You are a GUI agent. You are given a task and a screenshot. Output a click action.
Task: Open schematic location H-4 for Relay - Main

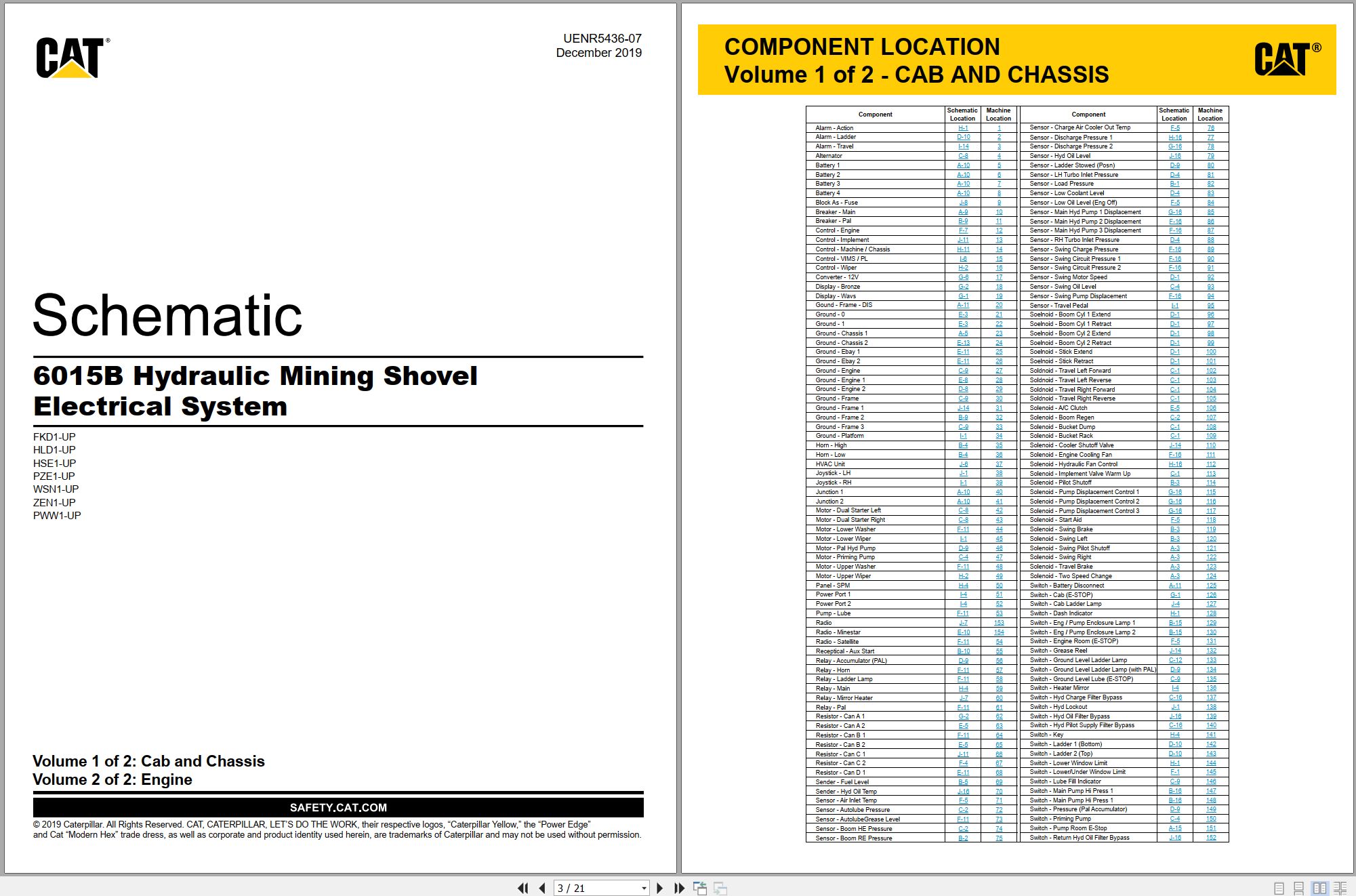pyautogui.click(x=963, y=689)
